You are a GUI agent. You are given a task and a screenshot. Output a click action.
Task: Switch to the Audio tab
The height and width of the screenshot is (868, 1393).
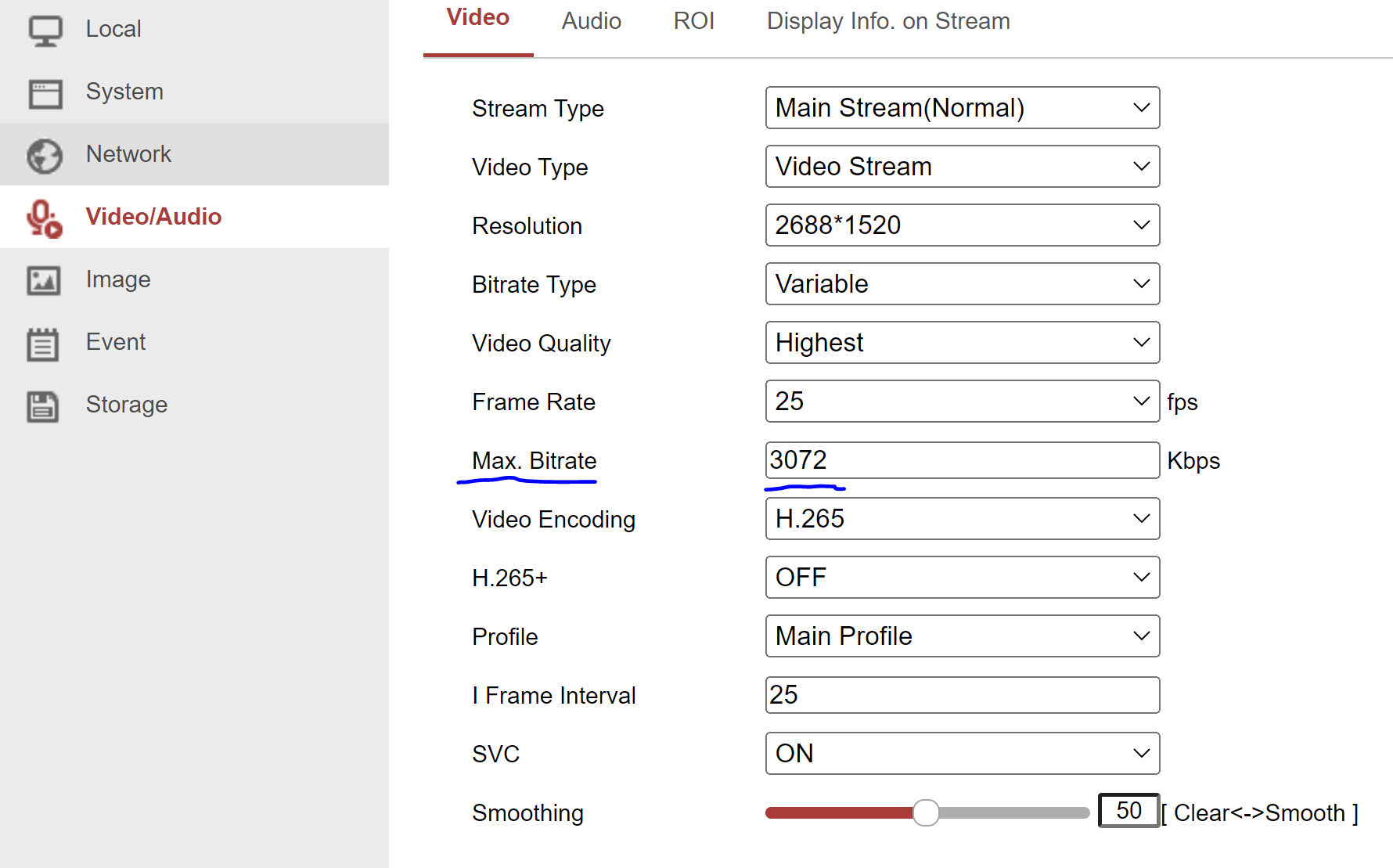click(x=591, y=21)
